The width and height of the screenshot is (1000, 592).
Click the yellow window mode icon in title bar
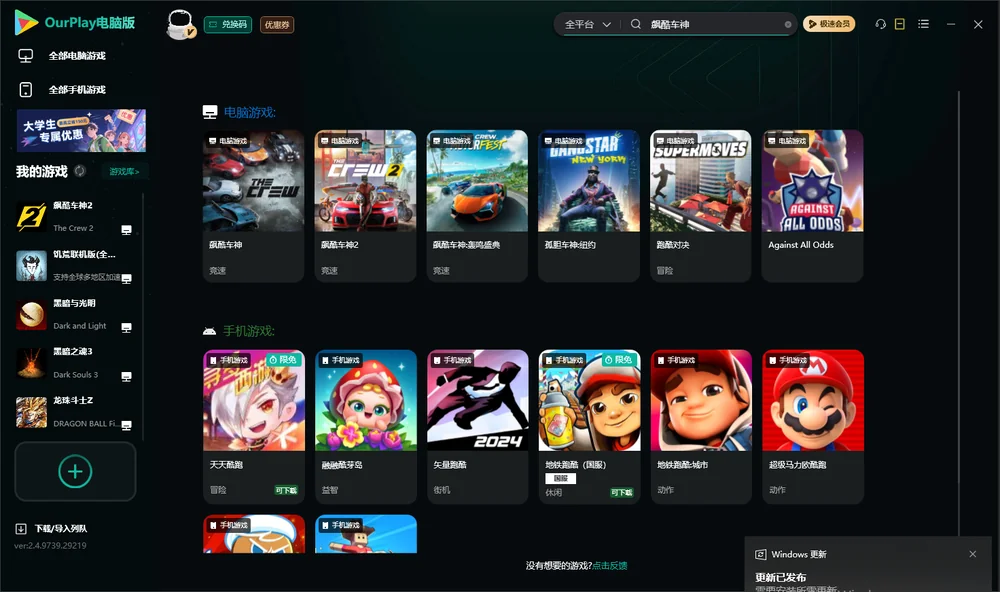900,24
